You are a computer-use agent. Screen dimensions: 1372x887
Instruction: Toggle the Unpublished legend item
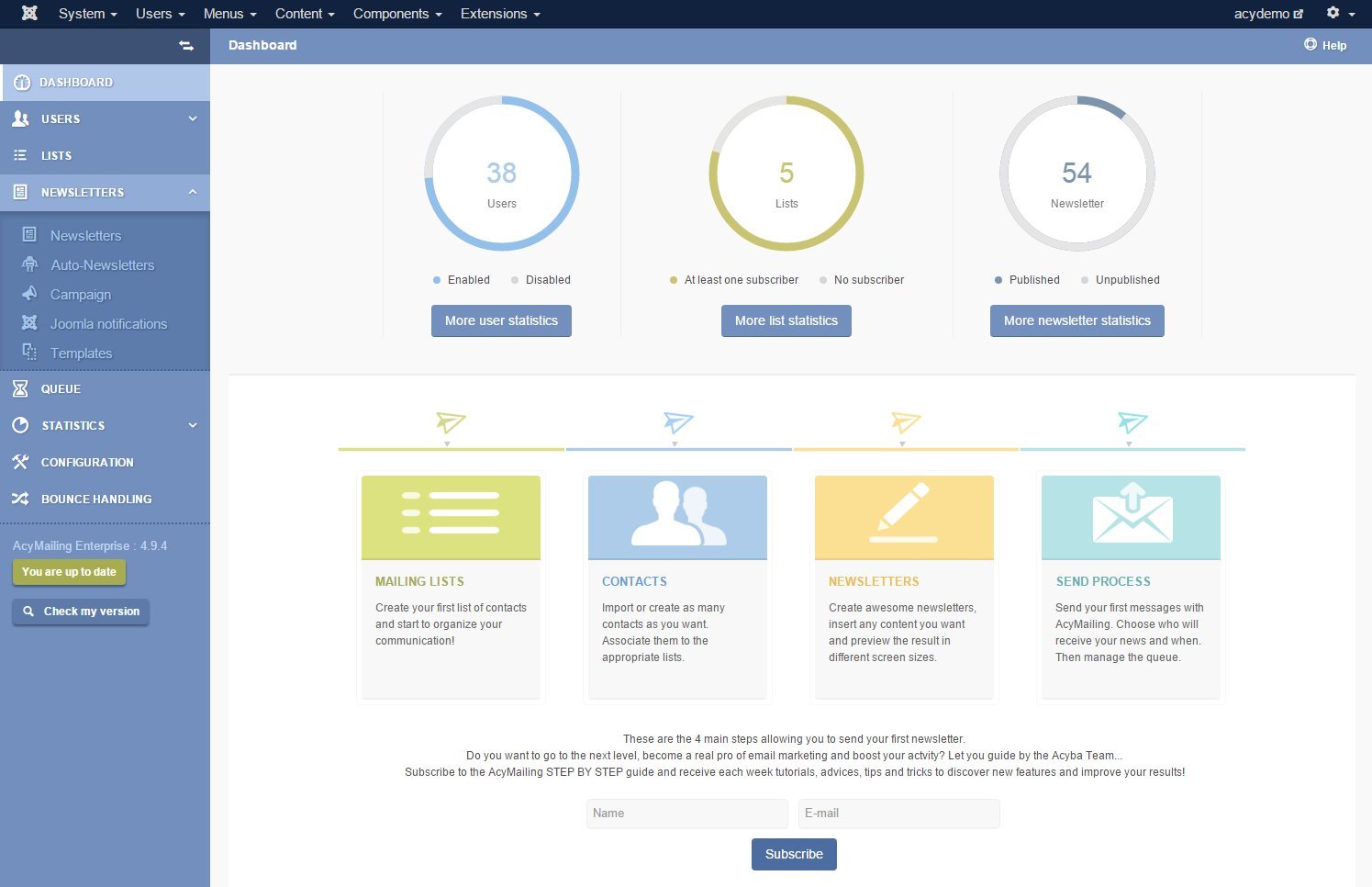[1121, 280]
